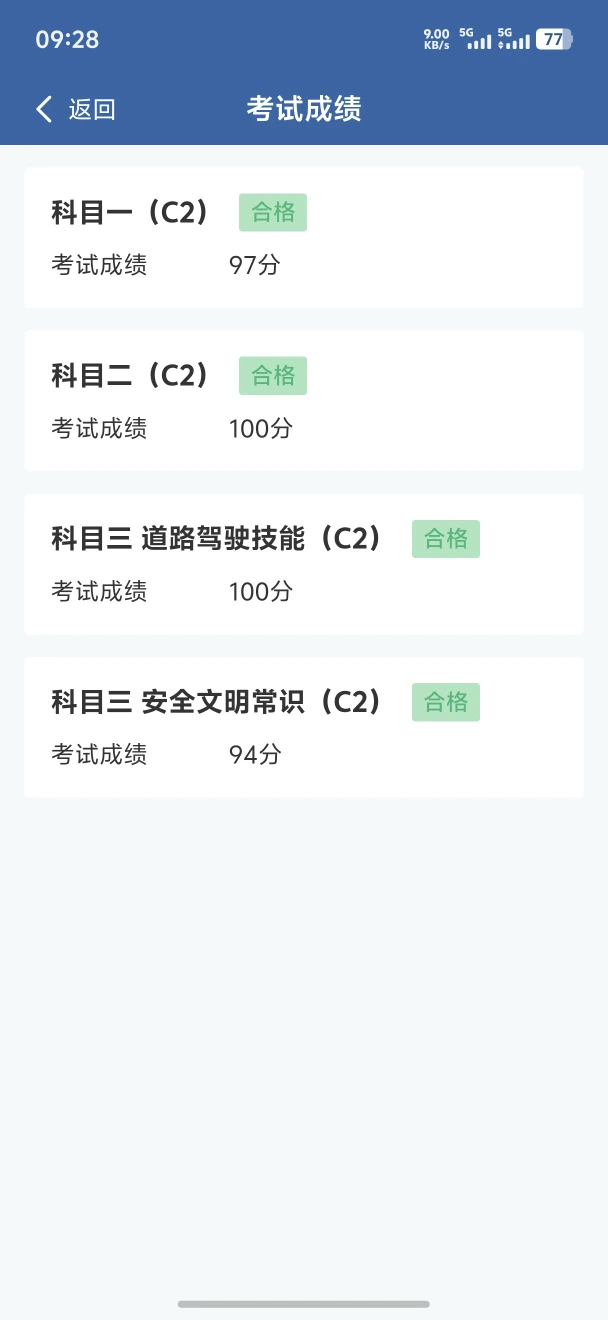The width and height of the screenshot is (608, 1320).
Task: Open the 科目一（C2）result card
Action: (x=304, y=238)
